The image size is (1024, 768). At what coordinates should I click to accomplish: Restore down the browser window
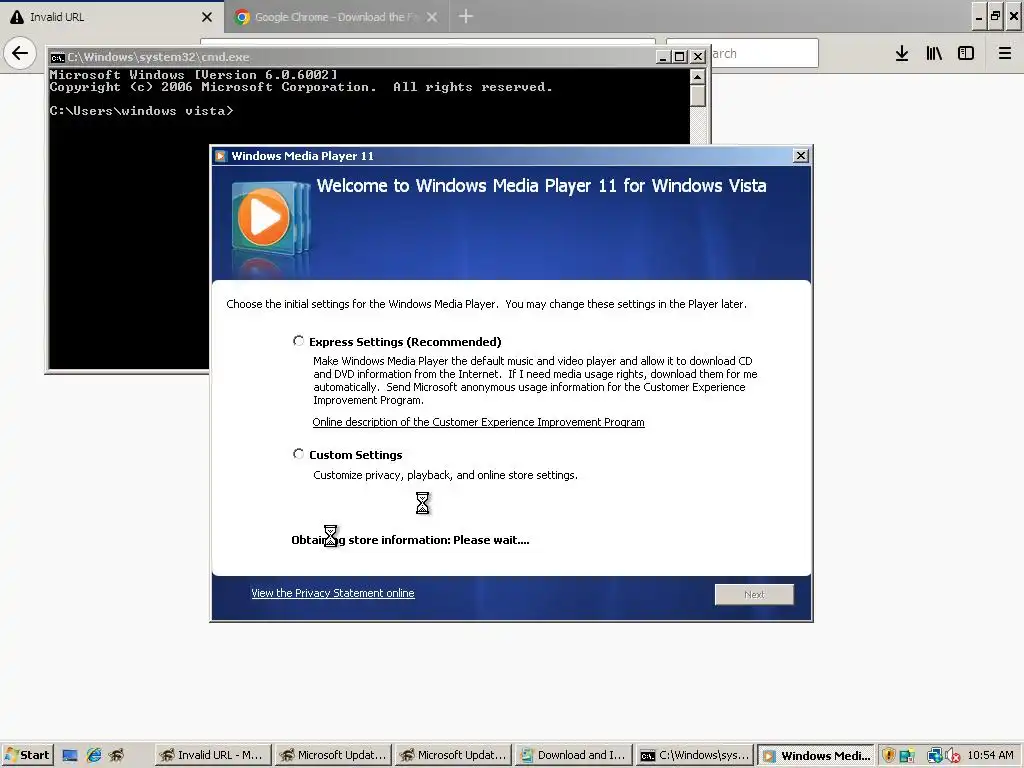tap(995, 17)
